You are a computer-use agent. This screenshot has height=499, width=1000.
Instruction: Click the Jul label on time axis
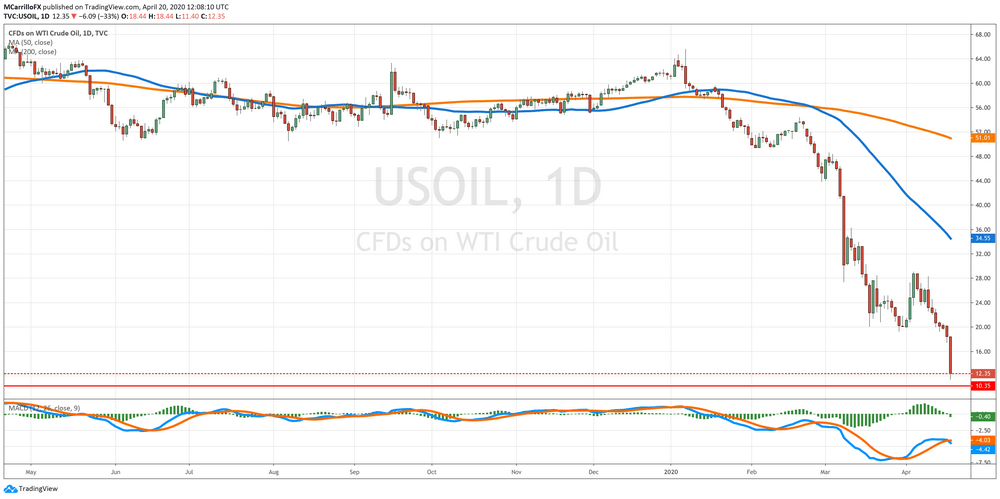pos(189,474)
